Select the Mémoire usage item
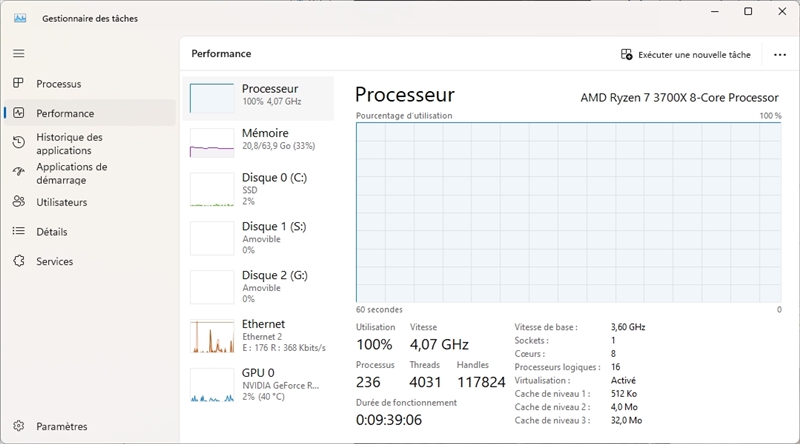 click(x=260, y=142)
